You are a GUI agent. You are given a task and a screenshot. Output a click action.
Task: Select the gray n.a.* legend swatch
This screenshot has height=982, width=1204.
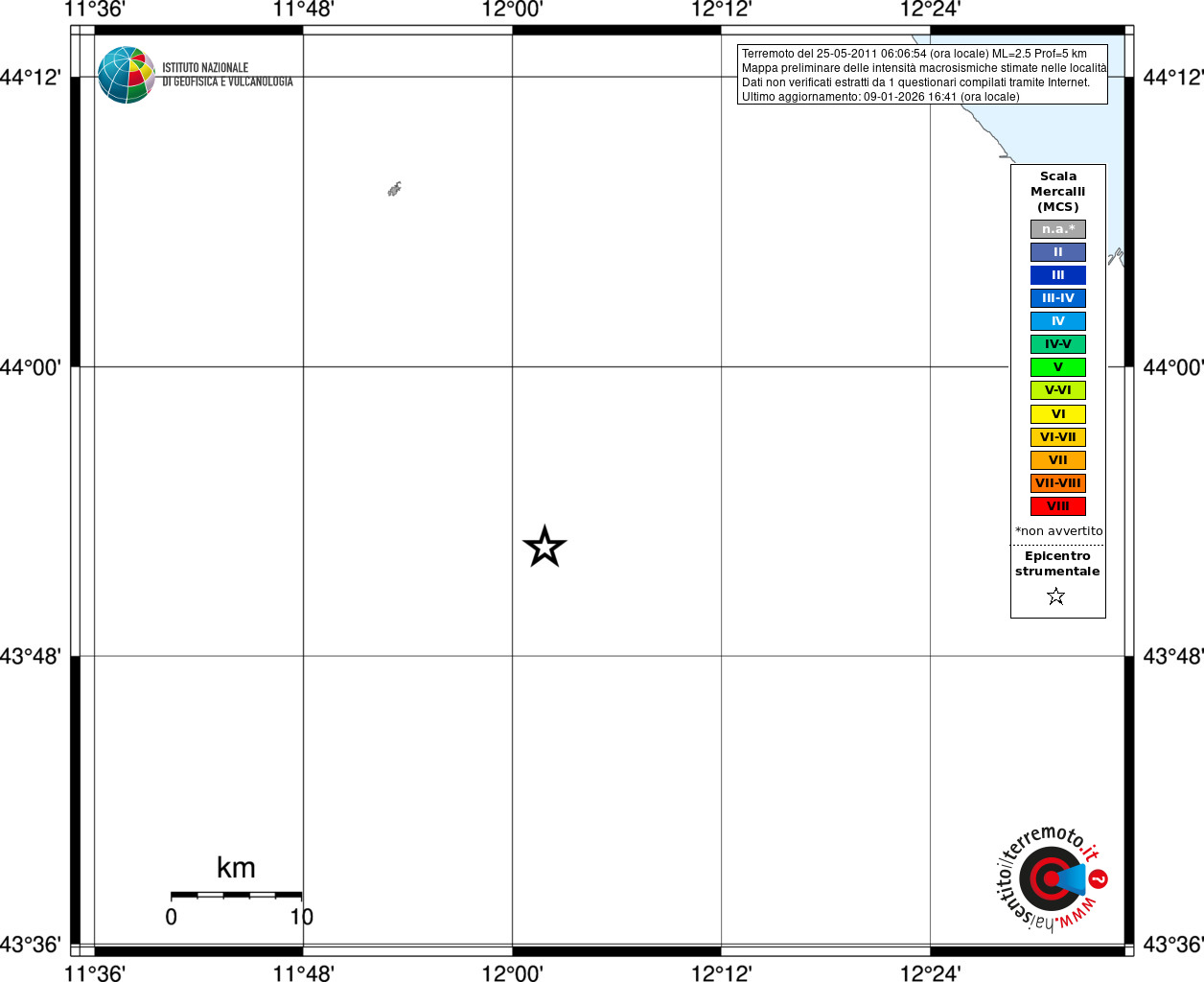1058,229
